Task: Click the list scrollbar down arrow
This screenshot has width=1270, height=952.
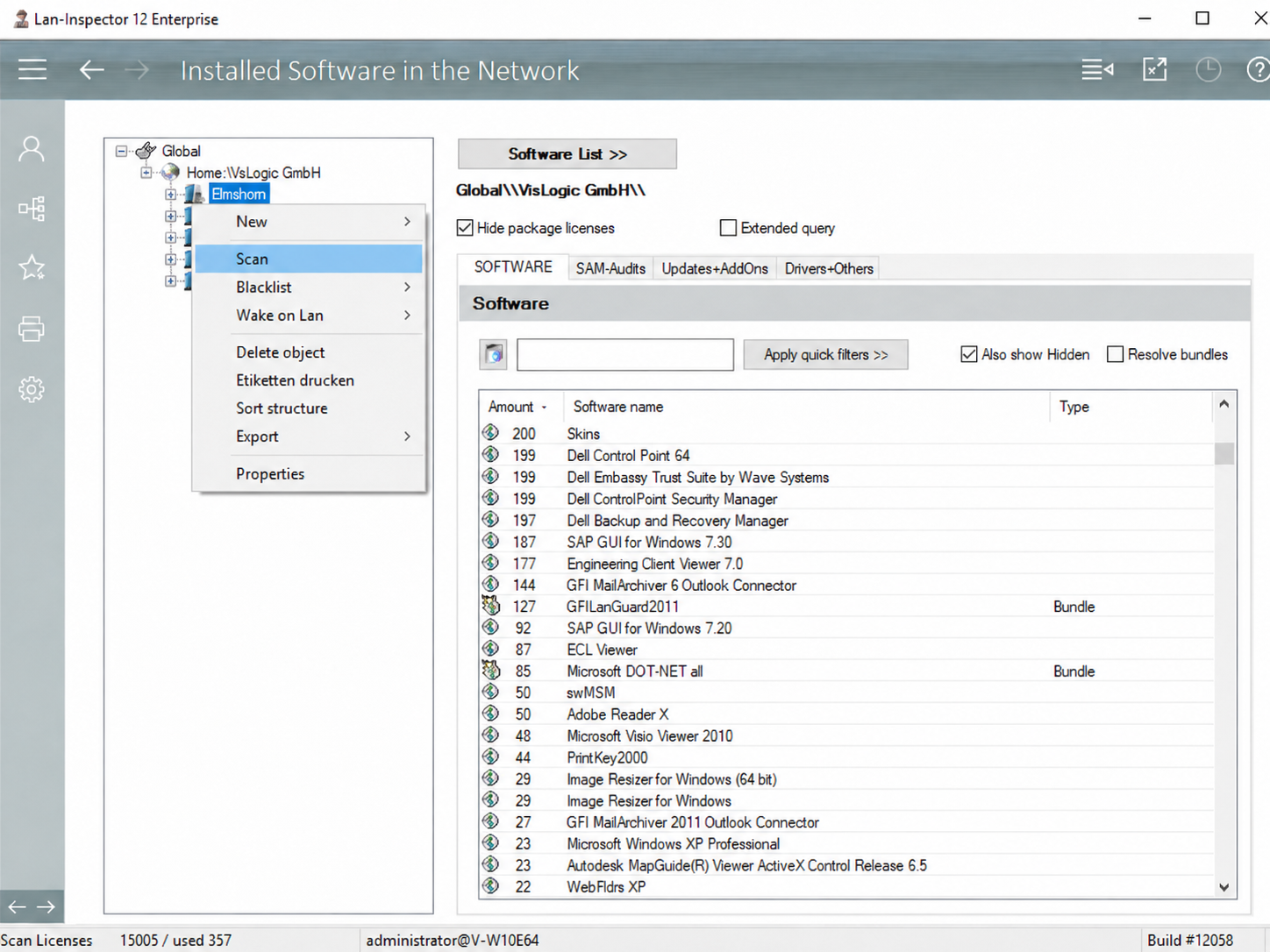Action: 1224,887
